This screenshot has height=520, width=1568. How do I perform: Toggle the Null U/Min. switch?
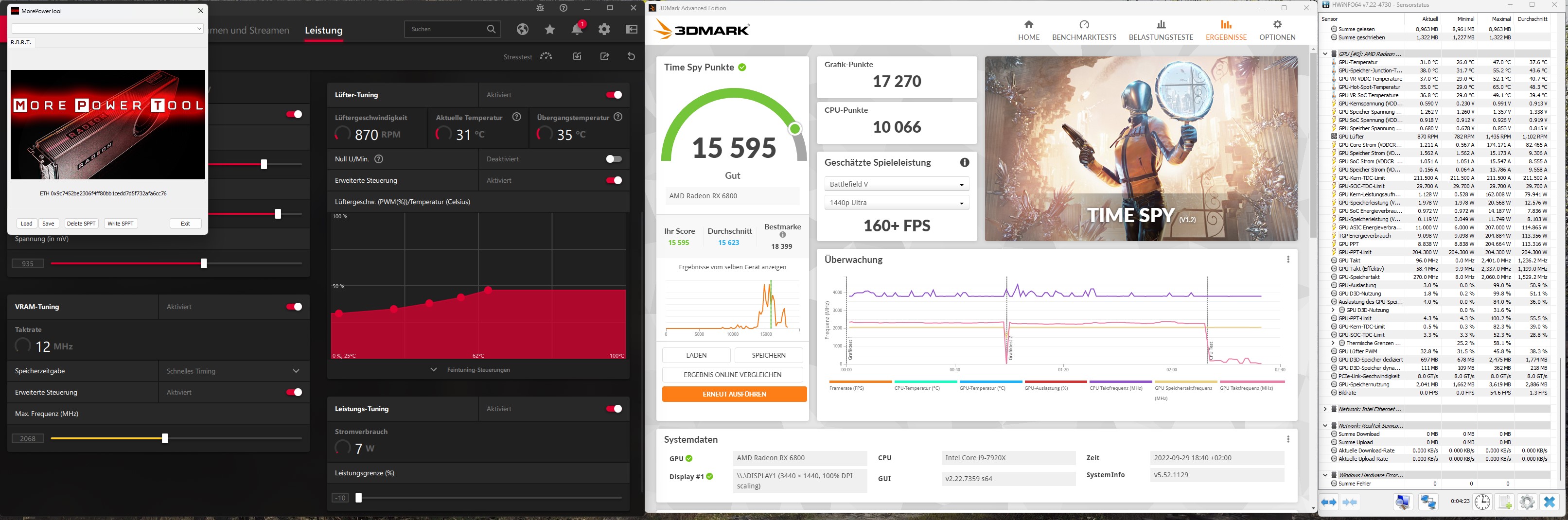(614, 159)
